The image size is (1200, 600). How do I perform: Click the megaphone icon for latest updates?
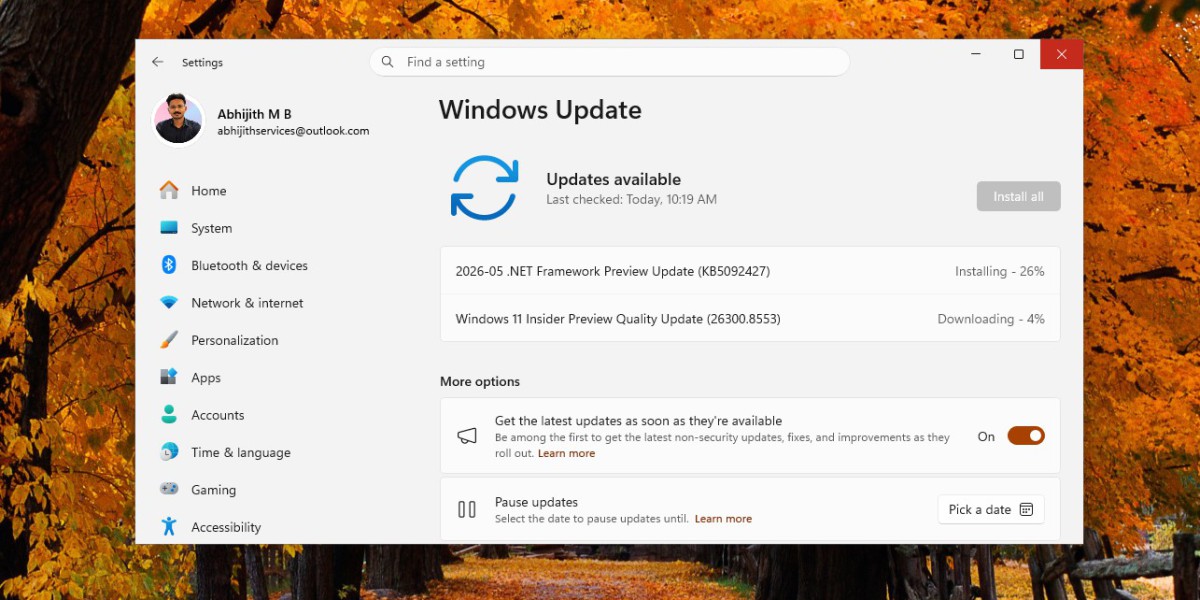click(467, 436)
